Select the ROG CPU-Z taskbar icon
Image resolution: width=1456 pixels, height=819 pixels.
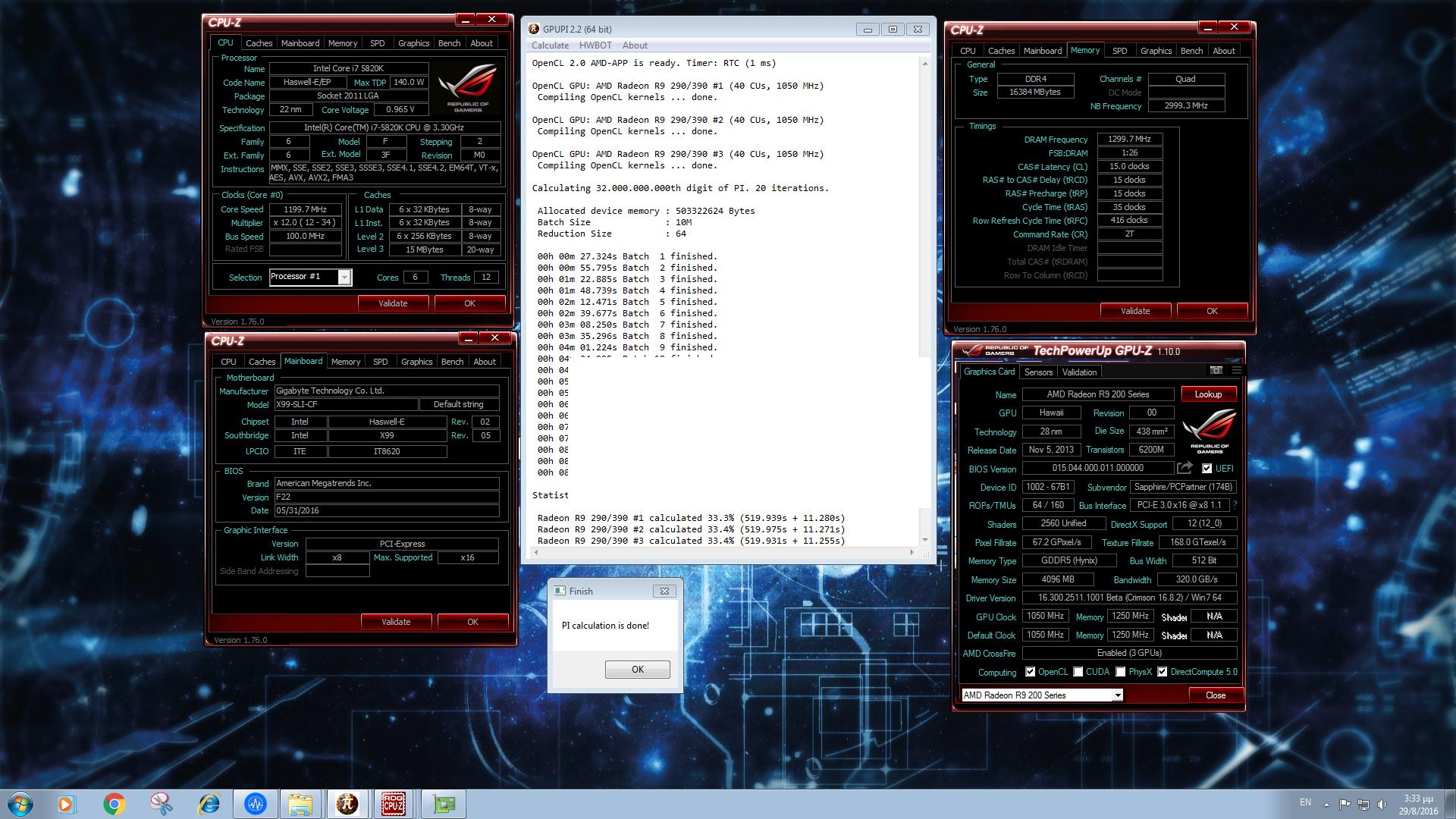(x=394, y=804)
